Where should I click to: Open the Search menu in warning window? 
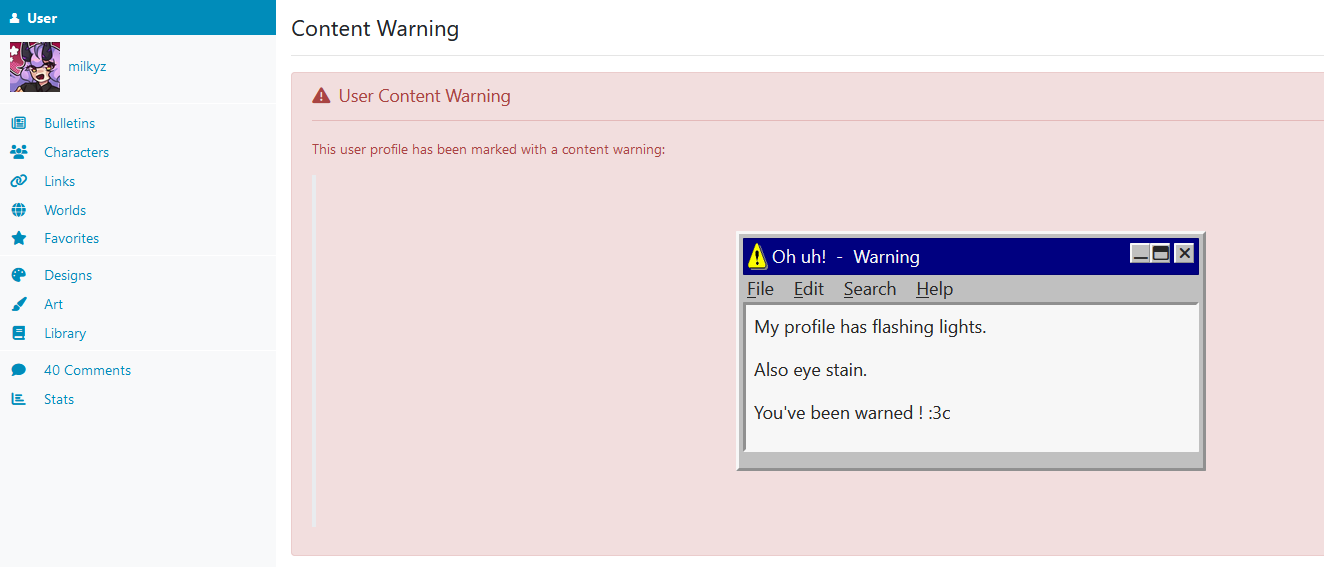pos(870,289)
